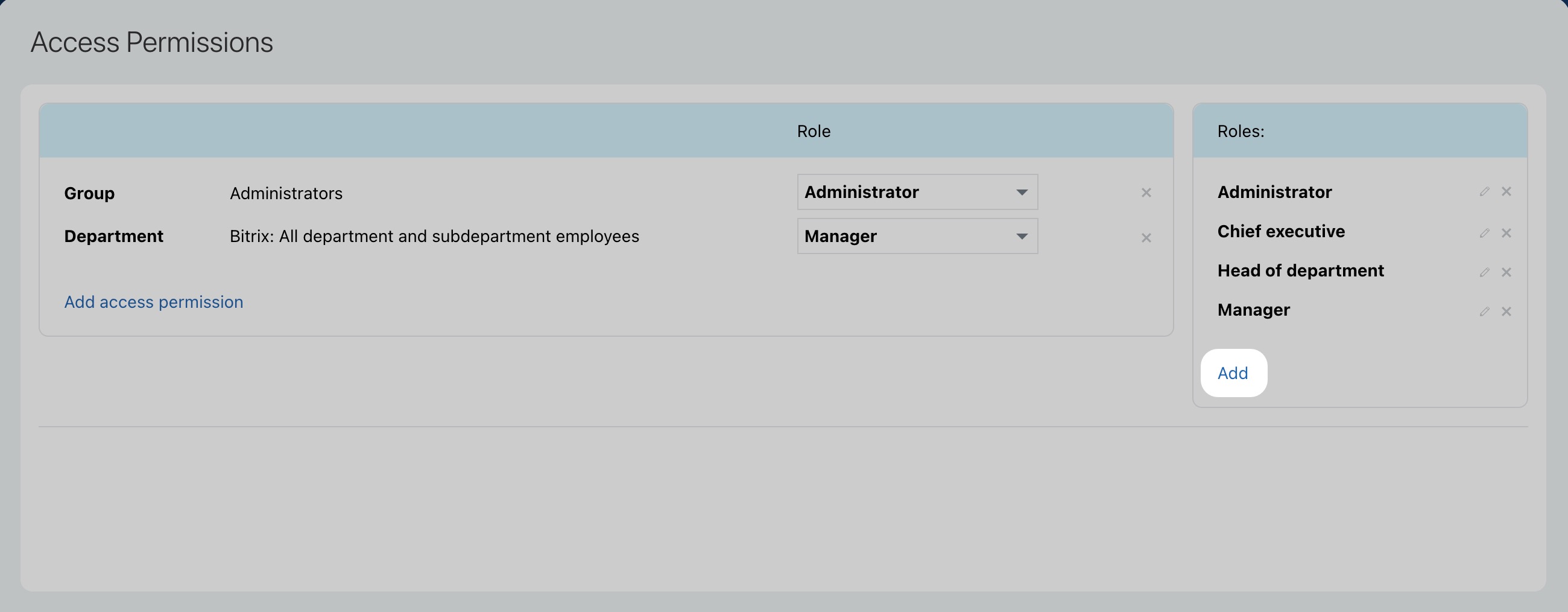Remove the Bitrix department access permission row
This screenshot has width=1568, height=612.
[1146, 238]
